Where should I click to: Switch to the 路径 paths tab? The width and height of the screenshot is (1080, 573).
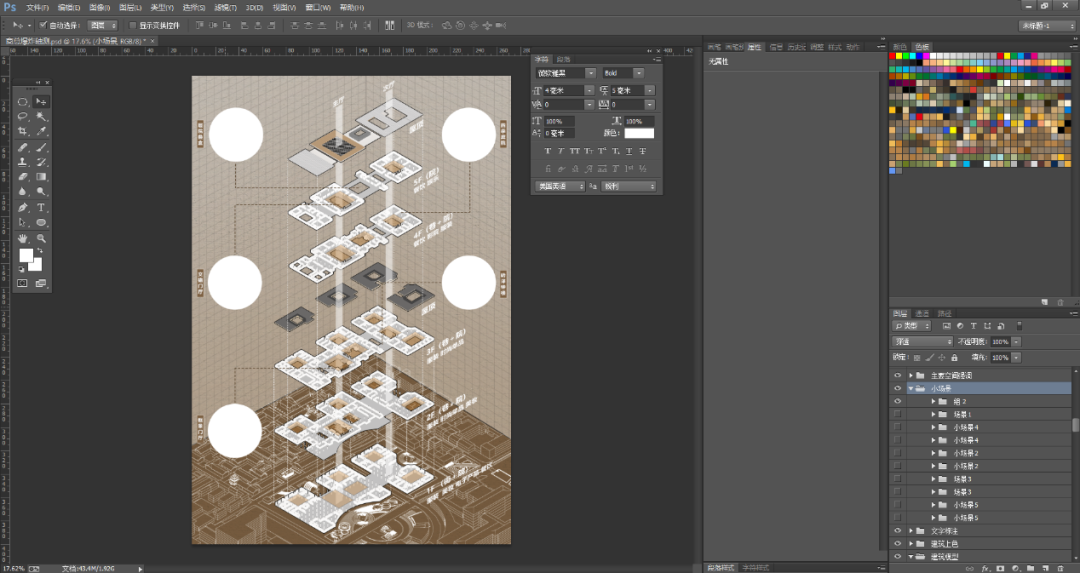tap(944, 313)
